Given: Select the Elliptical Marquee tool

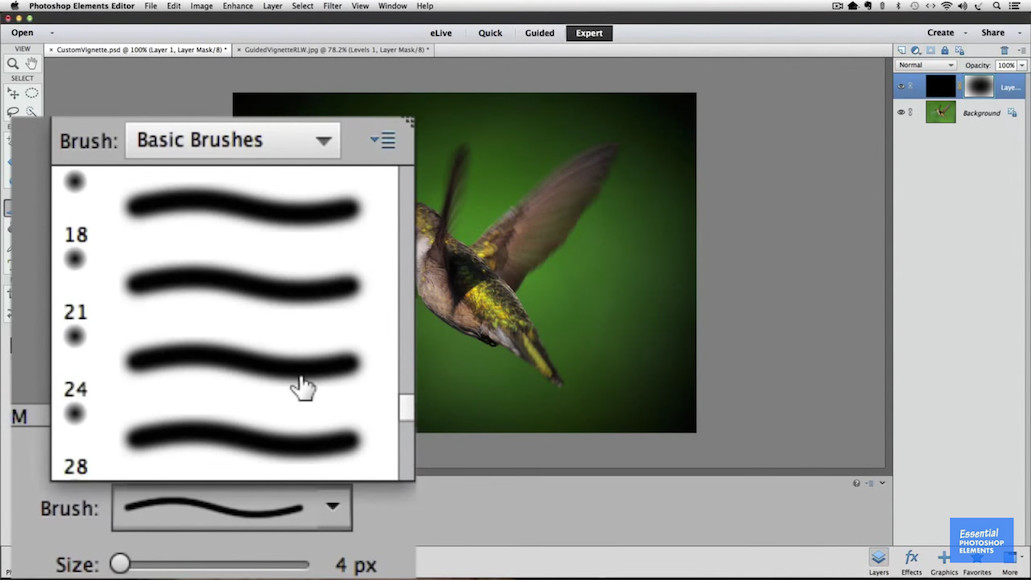Looking at the screenshot, I should click(x=32, y=93).
